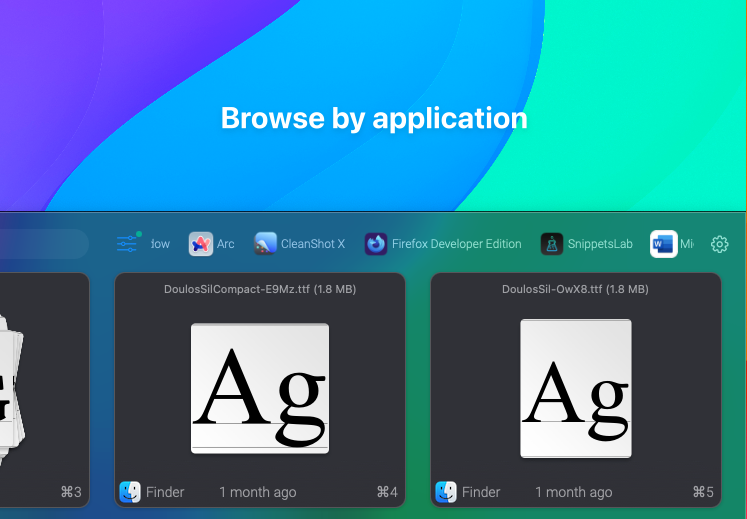
Task: Click '1 month ago' on DoulosSil-OwX8 card
Action: (574, 492)
